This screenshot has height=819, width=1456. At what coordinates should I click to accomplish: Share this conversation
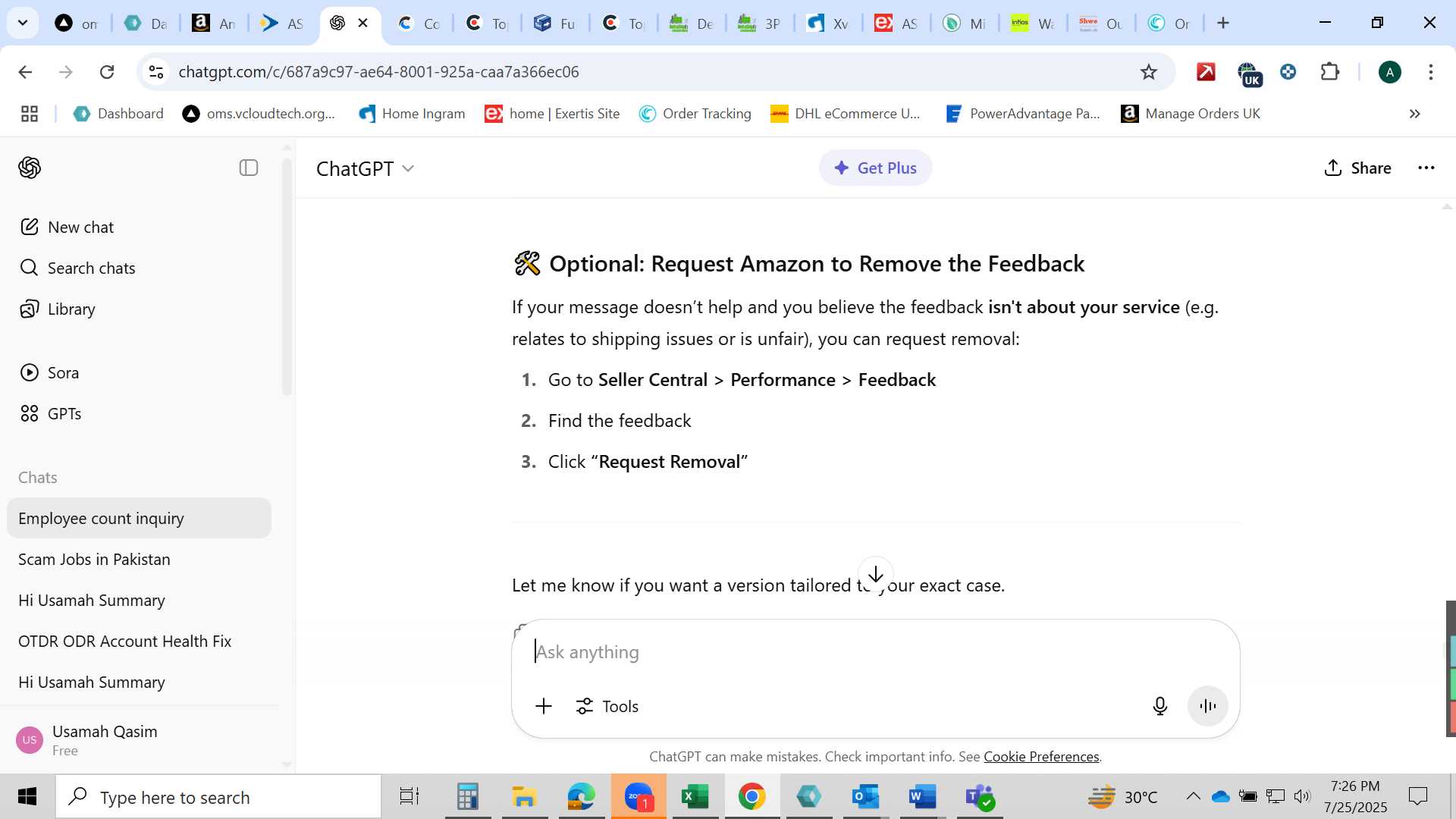point(1357,168)
